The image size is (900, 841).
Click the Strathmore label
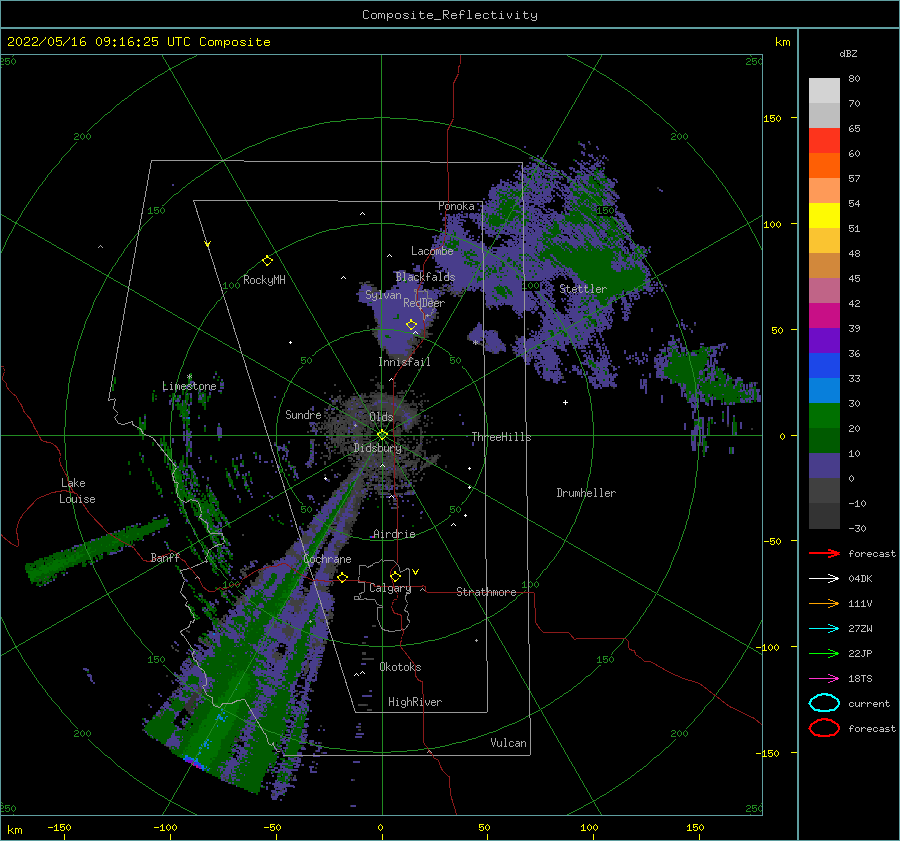click(486, 592)
